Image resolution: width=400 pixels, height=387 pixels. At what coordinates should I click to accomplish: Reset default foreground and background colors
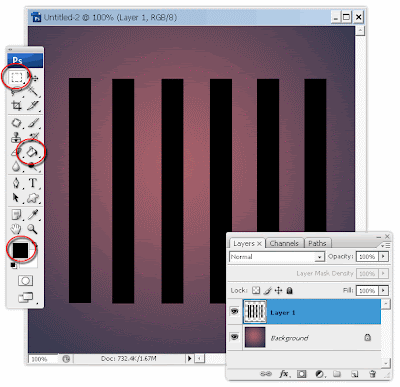click(x=13, y=265)
